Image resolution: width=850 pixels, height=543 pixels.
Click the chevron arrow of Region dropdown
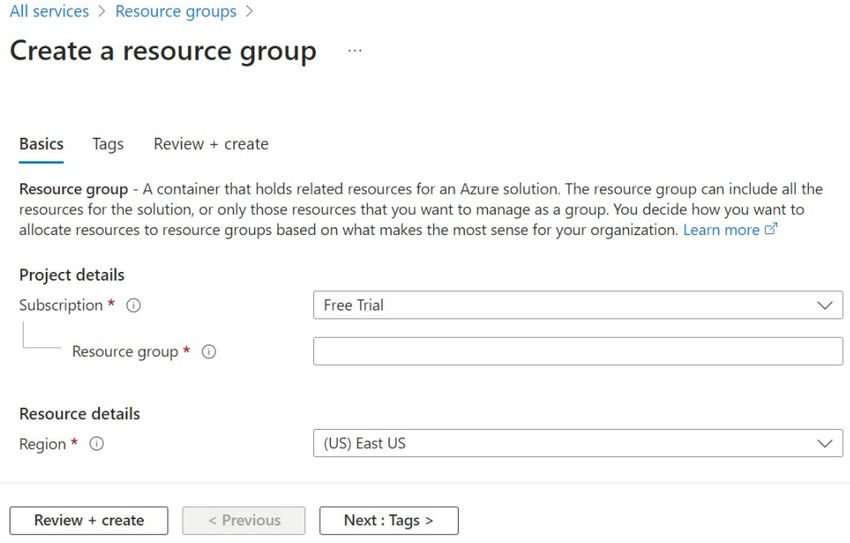click(824, 443)
